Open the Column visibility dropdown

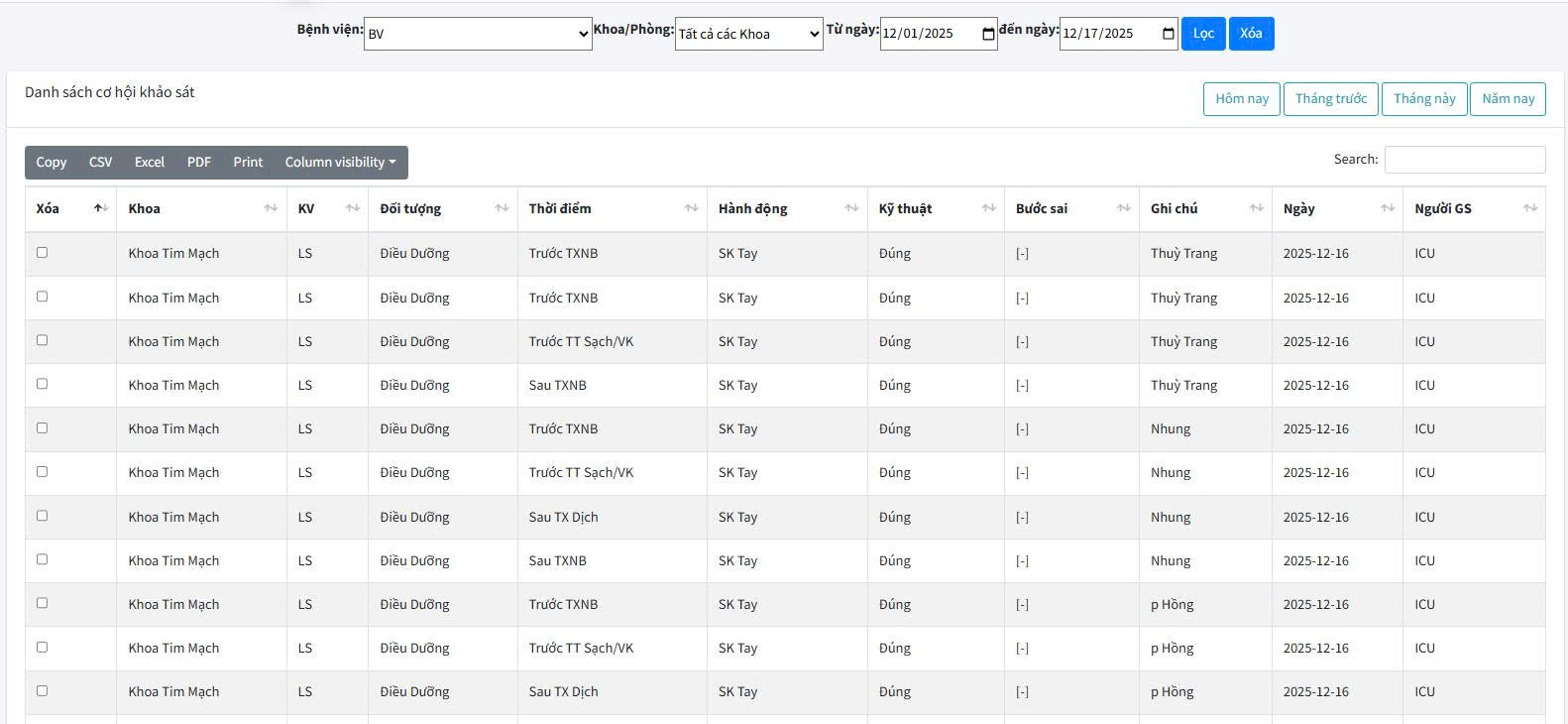click(340, 163)
